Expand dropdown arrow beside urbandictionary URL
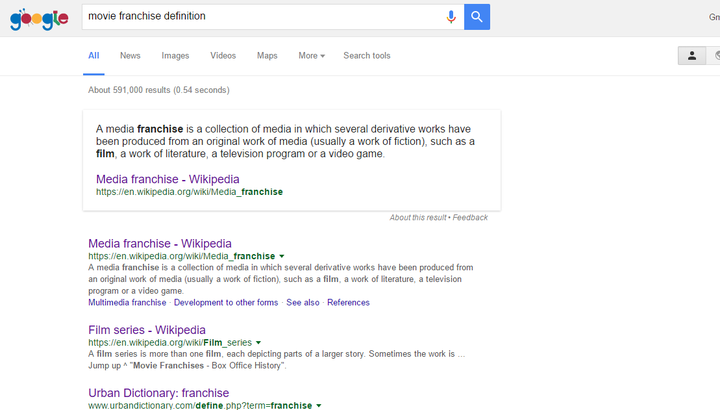This screenshot has height=410, width=720. point(319,405)
